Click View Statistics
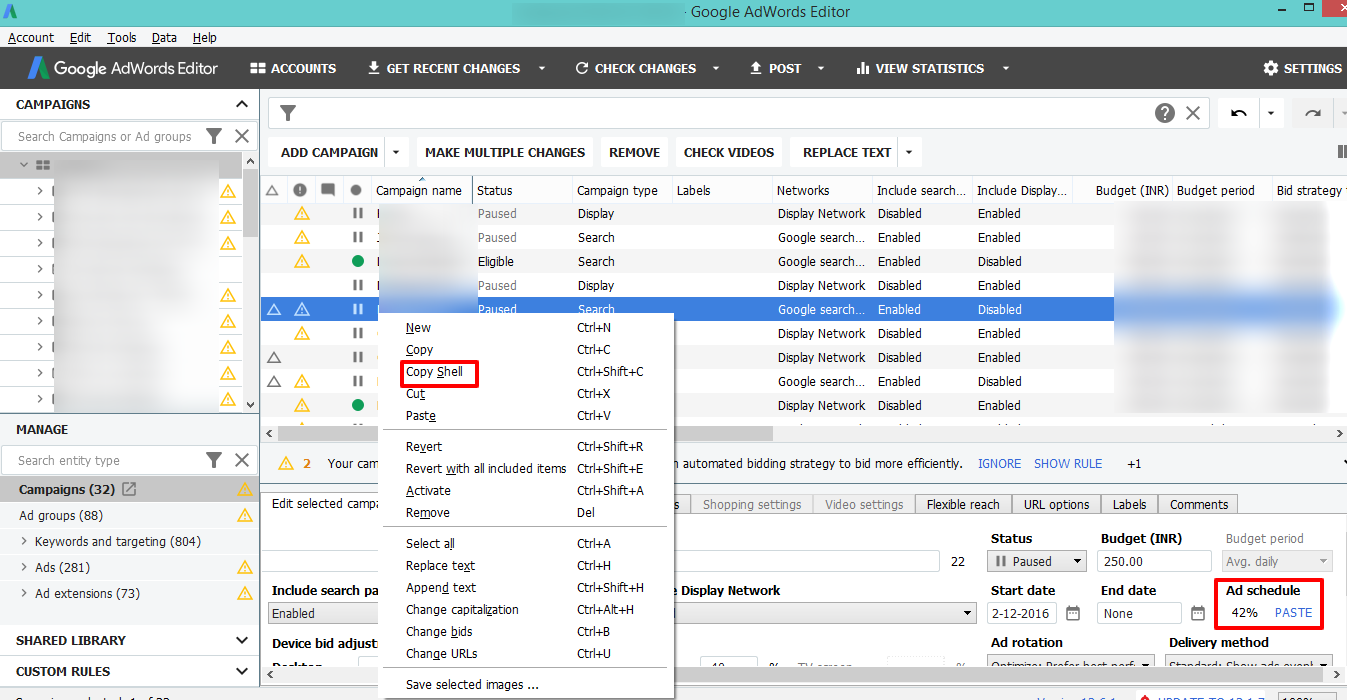The height and width of the screenshot is (700, 1347). tap(920, 68)
